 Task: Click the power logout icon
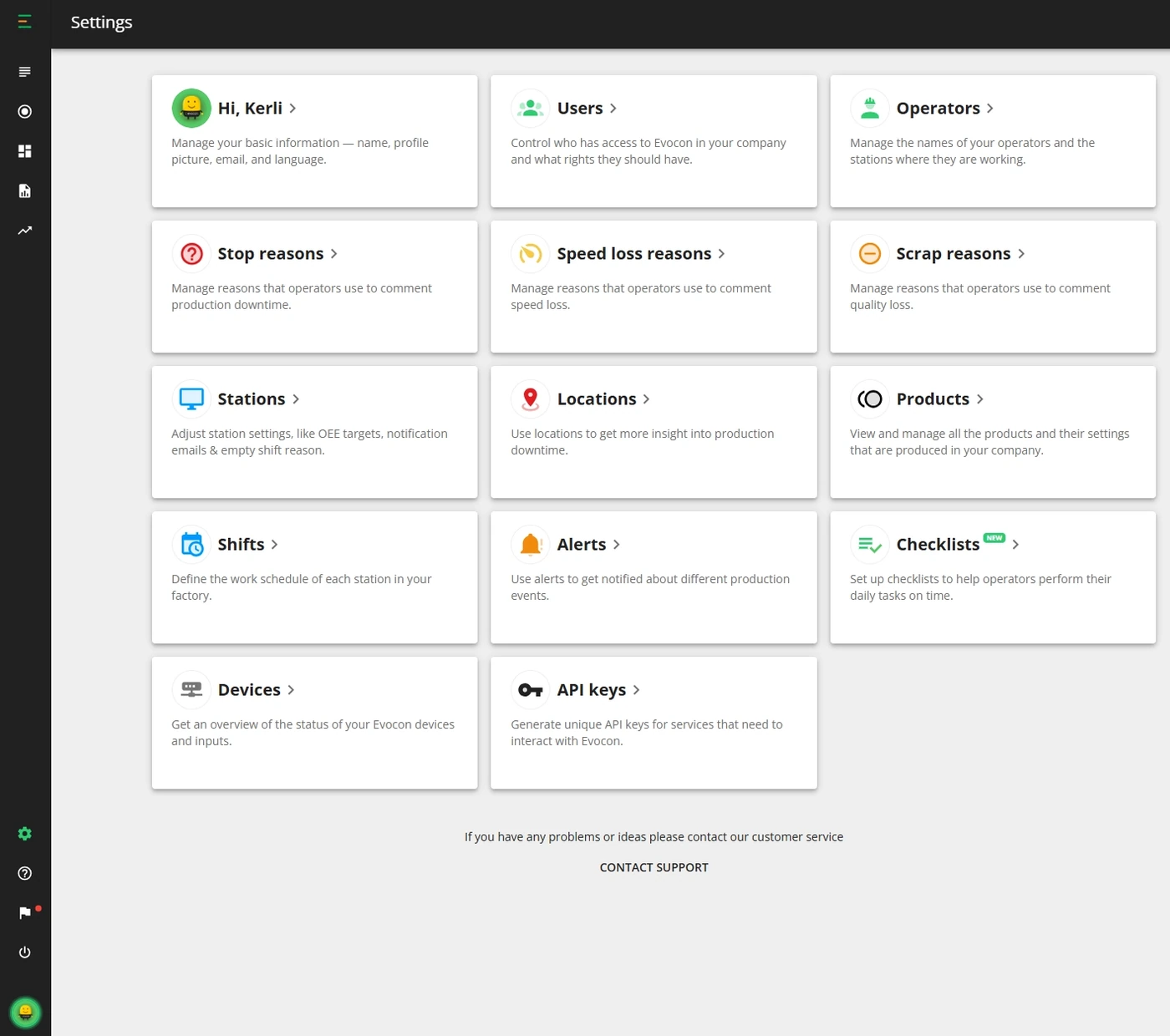[x=25, y=952]
